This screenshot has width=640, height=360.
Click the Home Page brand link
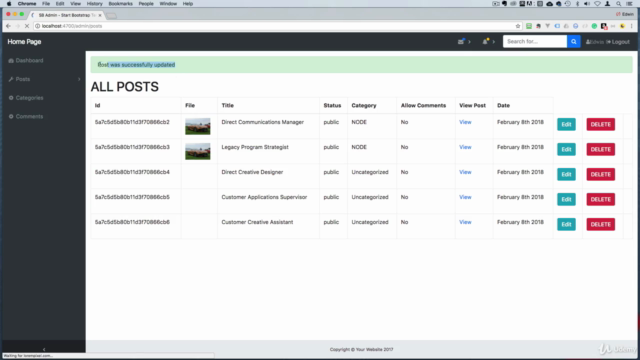coord(24,42)
